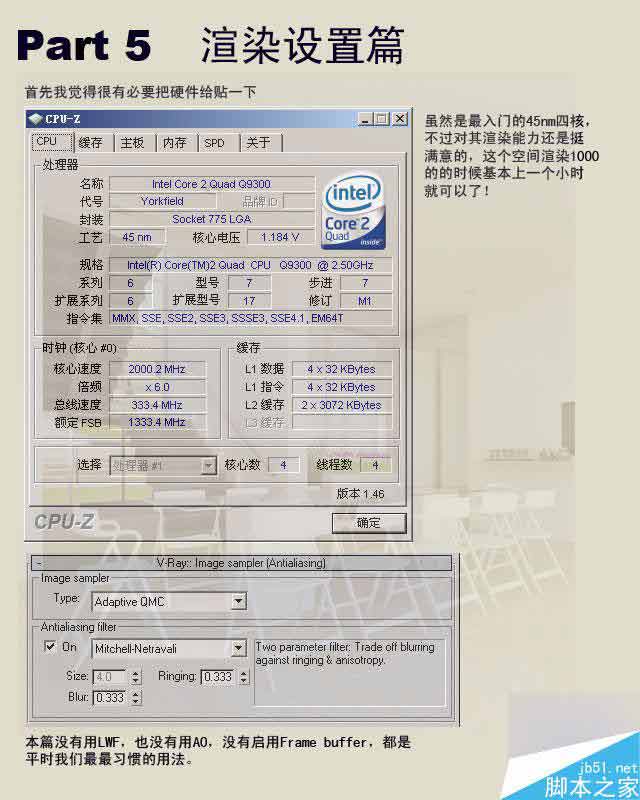
Task: Click the L1 指令 value 4 x 32 KBytes
Action: pos(342,387)
